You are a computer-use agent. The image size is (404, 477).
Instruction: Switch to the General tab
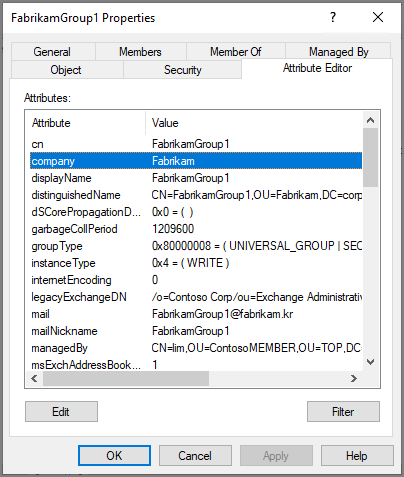click(x=52, y=52)
